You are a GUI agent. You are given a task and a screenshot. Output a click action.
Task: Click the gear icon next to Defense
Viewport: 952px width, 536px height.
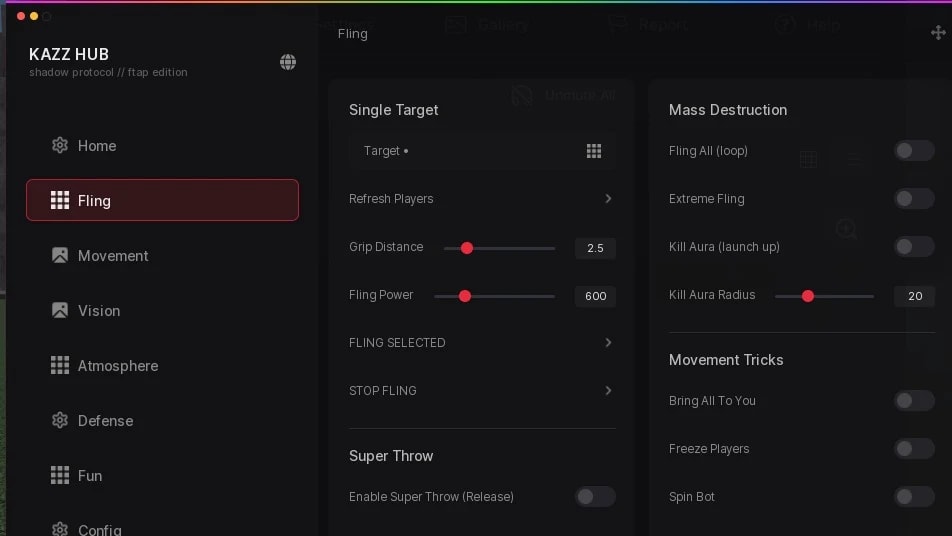point(60,421)
